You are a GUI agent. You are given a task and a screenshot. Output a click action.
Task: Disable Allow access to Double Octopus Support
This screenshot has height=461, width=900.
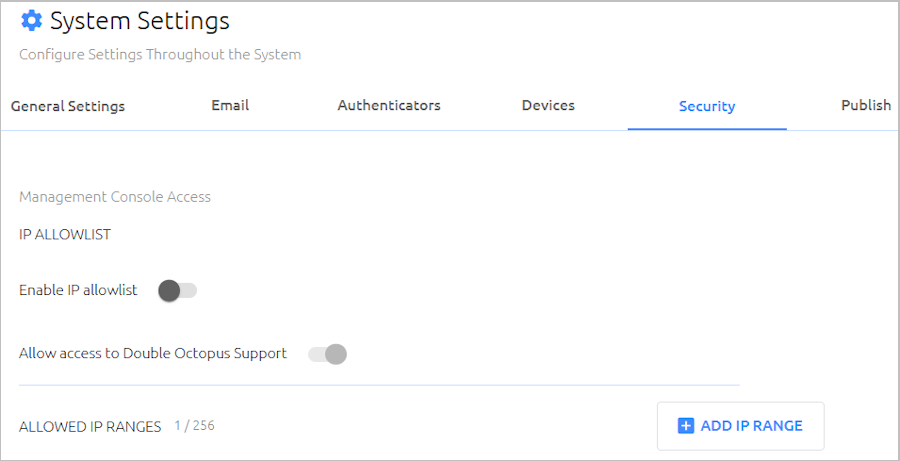click(327, 354)
